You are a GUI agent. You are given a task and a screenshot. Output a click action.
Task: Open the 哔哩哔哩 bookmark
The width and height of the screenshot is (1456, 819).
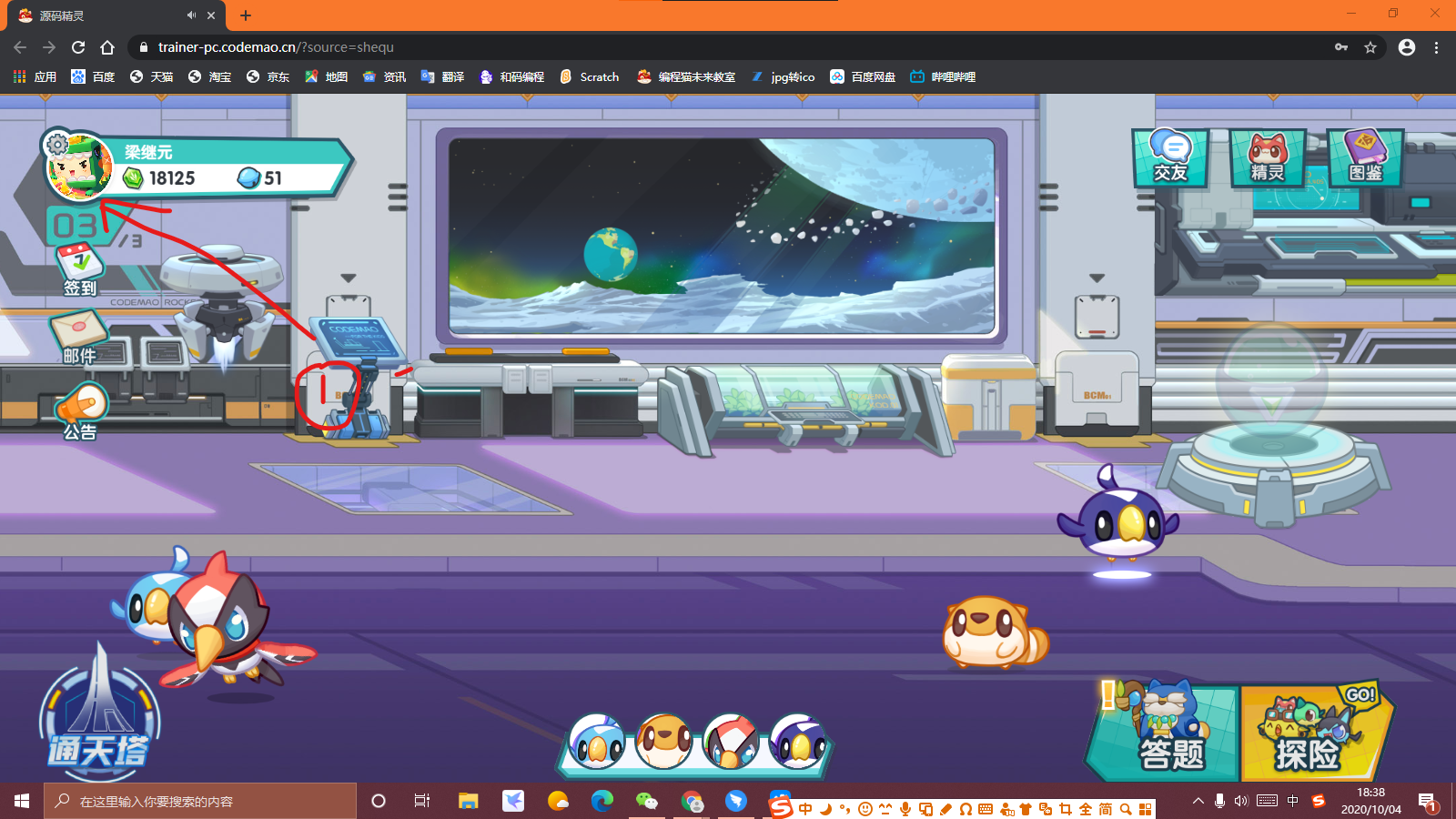click(x=943, y=77)
